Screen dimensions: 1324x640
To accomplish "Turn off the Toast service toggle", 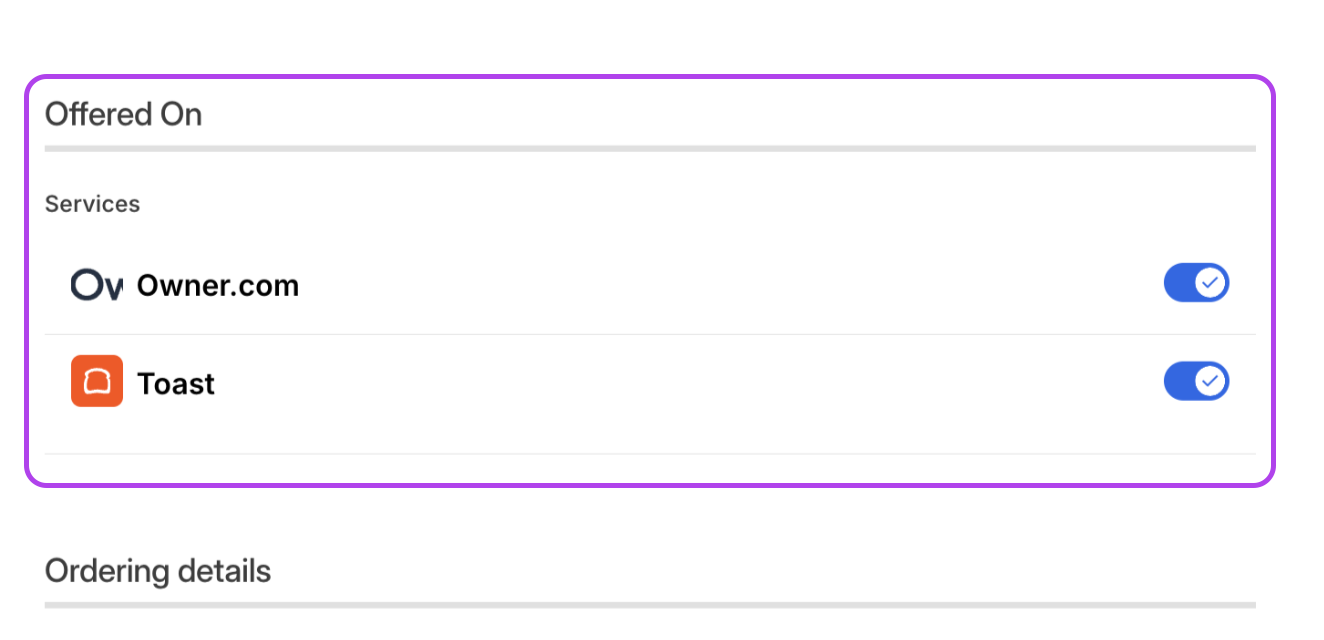I will [x=1196, y=381].
